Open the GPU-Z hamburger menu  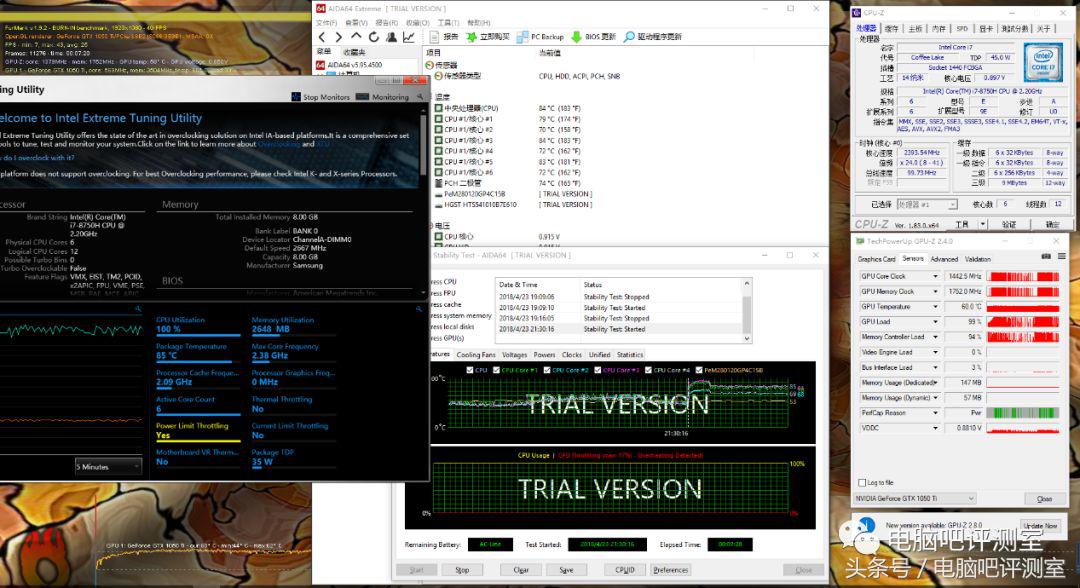(1061, 256)
